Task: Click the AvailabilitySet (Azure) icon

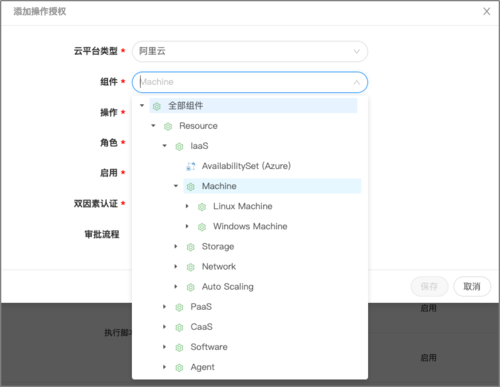Action: click(x=191, y=166)
